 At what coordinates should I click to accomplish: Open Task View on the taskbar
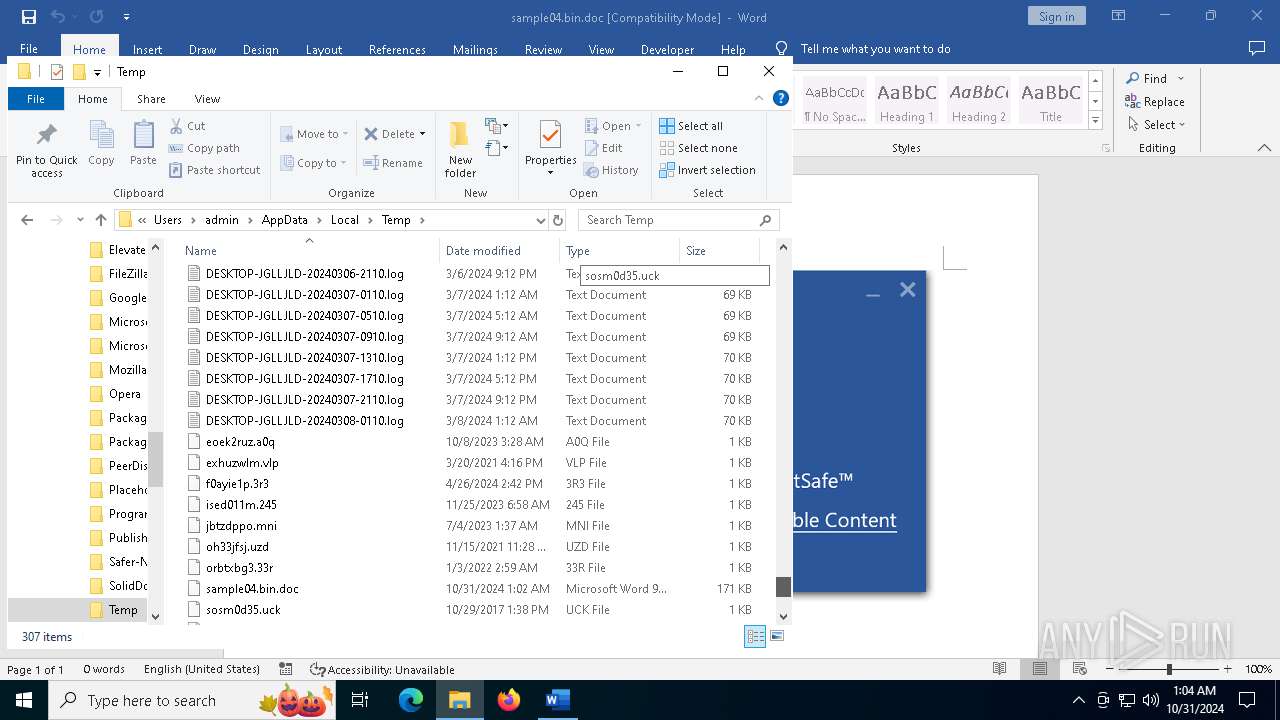click(x=361, y=700)
